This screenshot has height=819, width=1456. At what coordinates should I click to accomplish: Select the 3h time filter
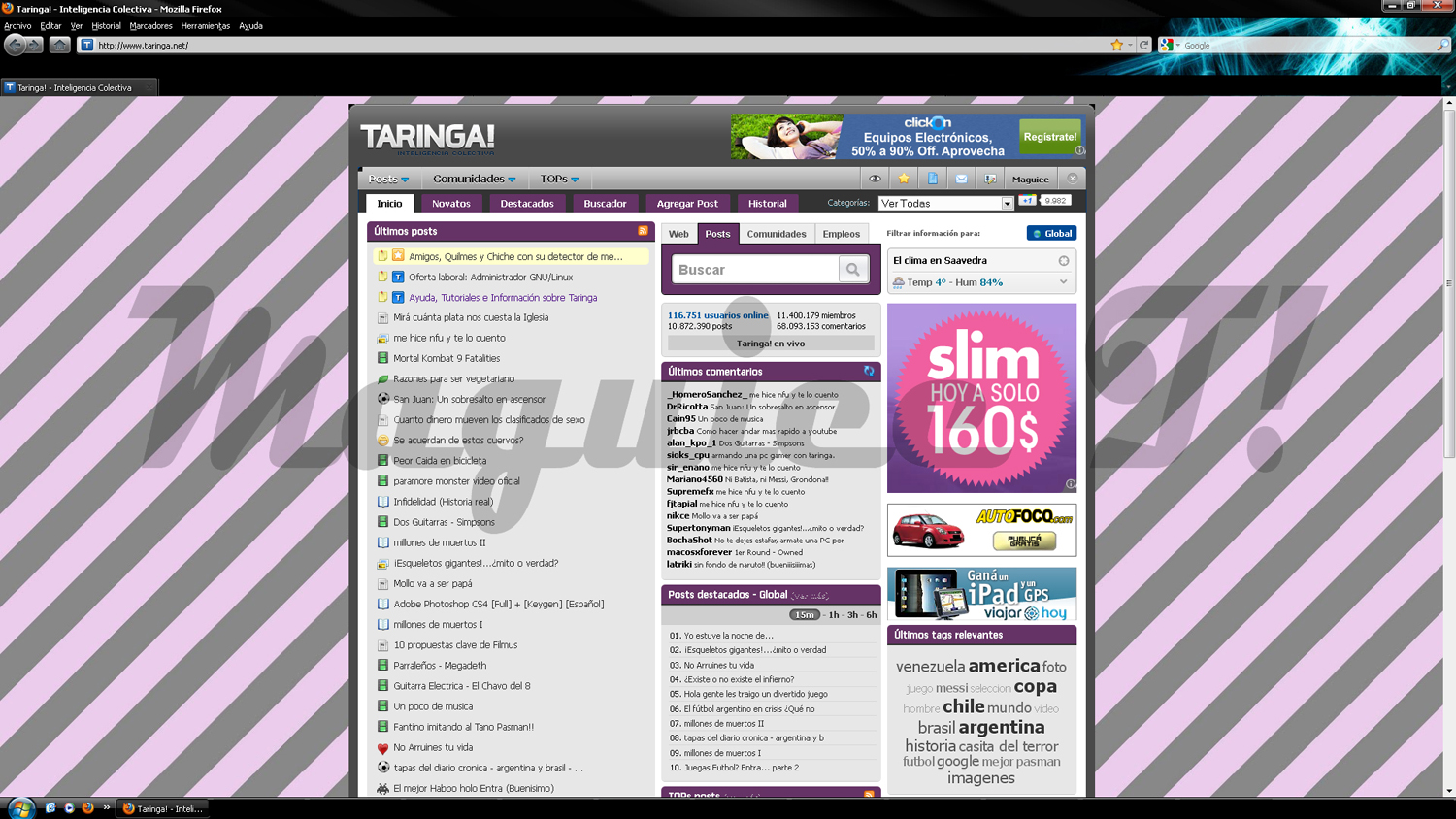pos(852,614)
